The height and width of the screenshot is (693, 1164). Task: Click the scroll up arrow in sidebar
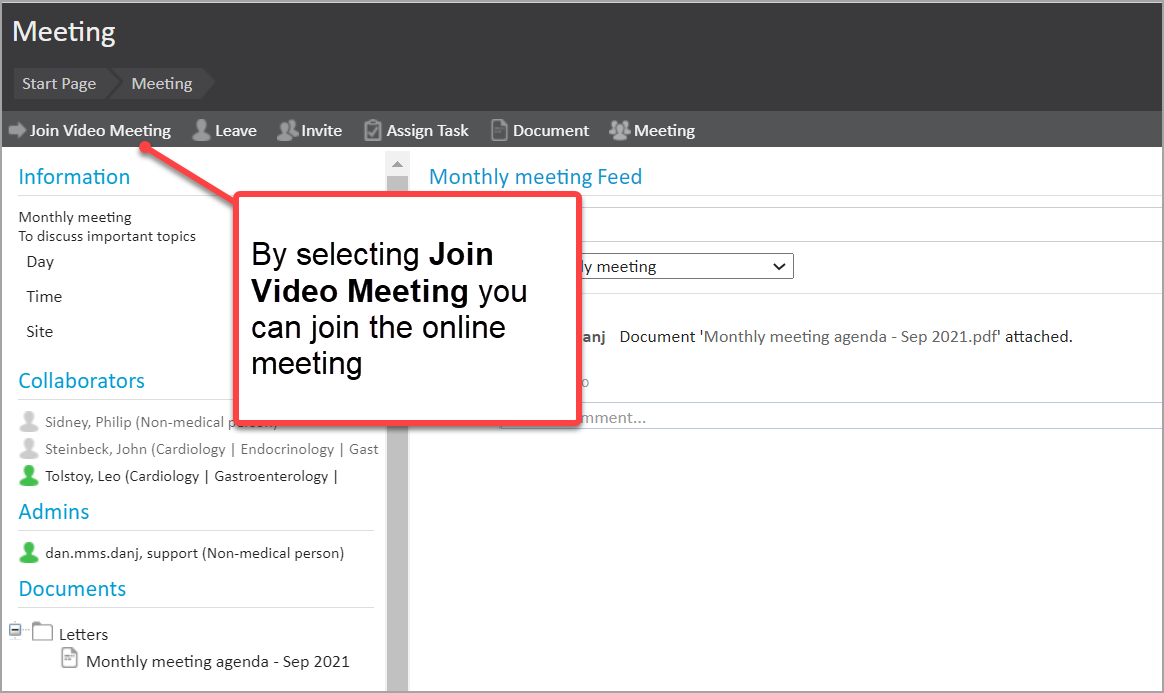coord(397,164)
